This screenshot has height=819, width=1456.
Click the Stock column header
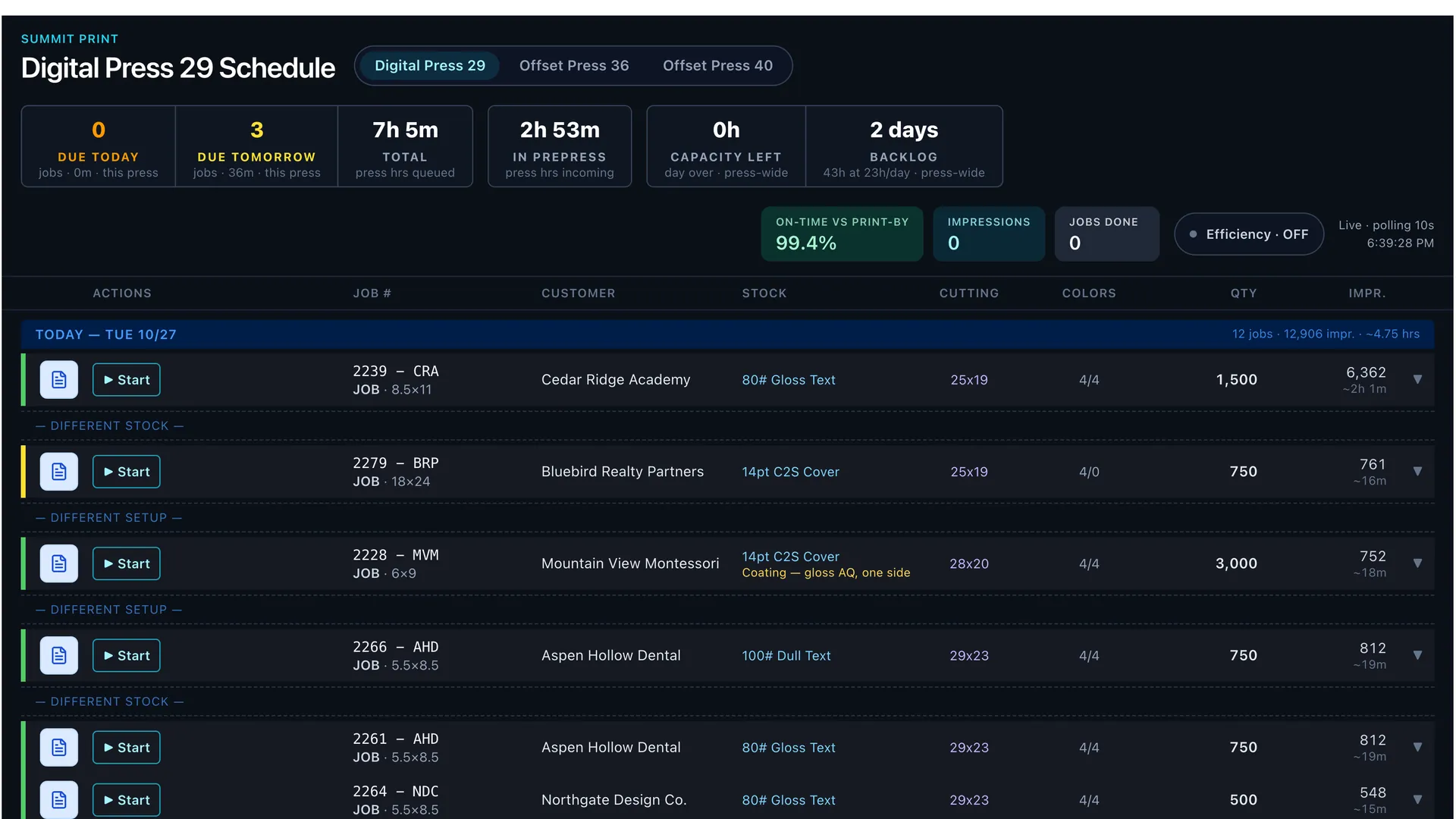click(764, 293)
